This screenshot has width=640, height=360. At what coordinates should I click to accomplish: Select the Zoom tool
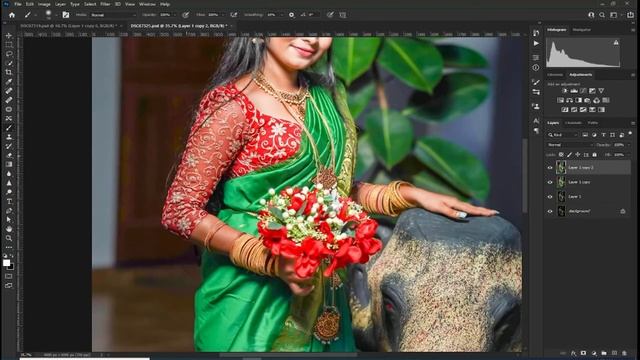point(9,238)
